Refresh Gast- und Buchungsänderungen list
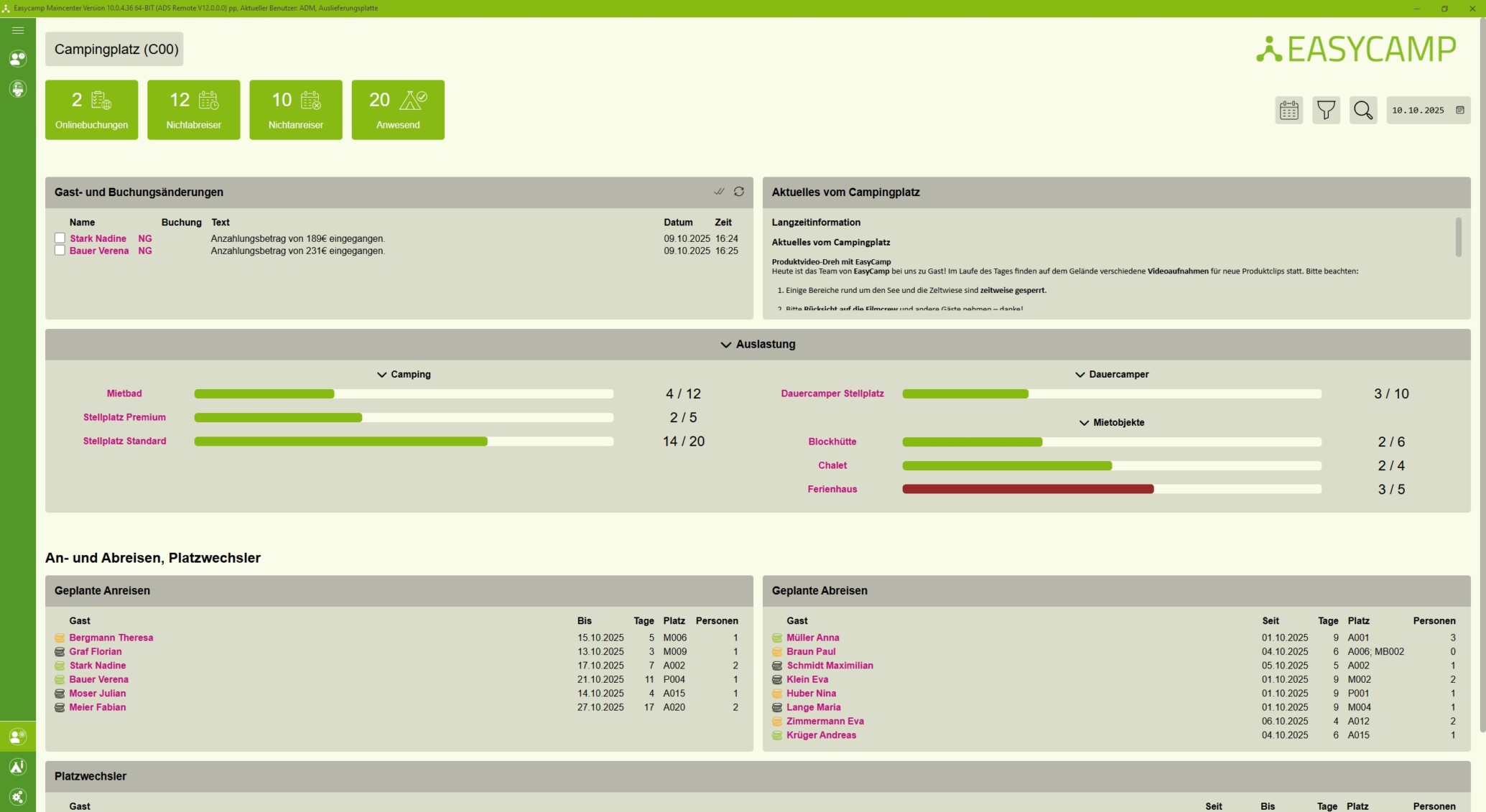This screenshot has width=1486, height=812. pyautogui.click(x=738, y=192)
